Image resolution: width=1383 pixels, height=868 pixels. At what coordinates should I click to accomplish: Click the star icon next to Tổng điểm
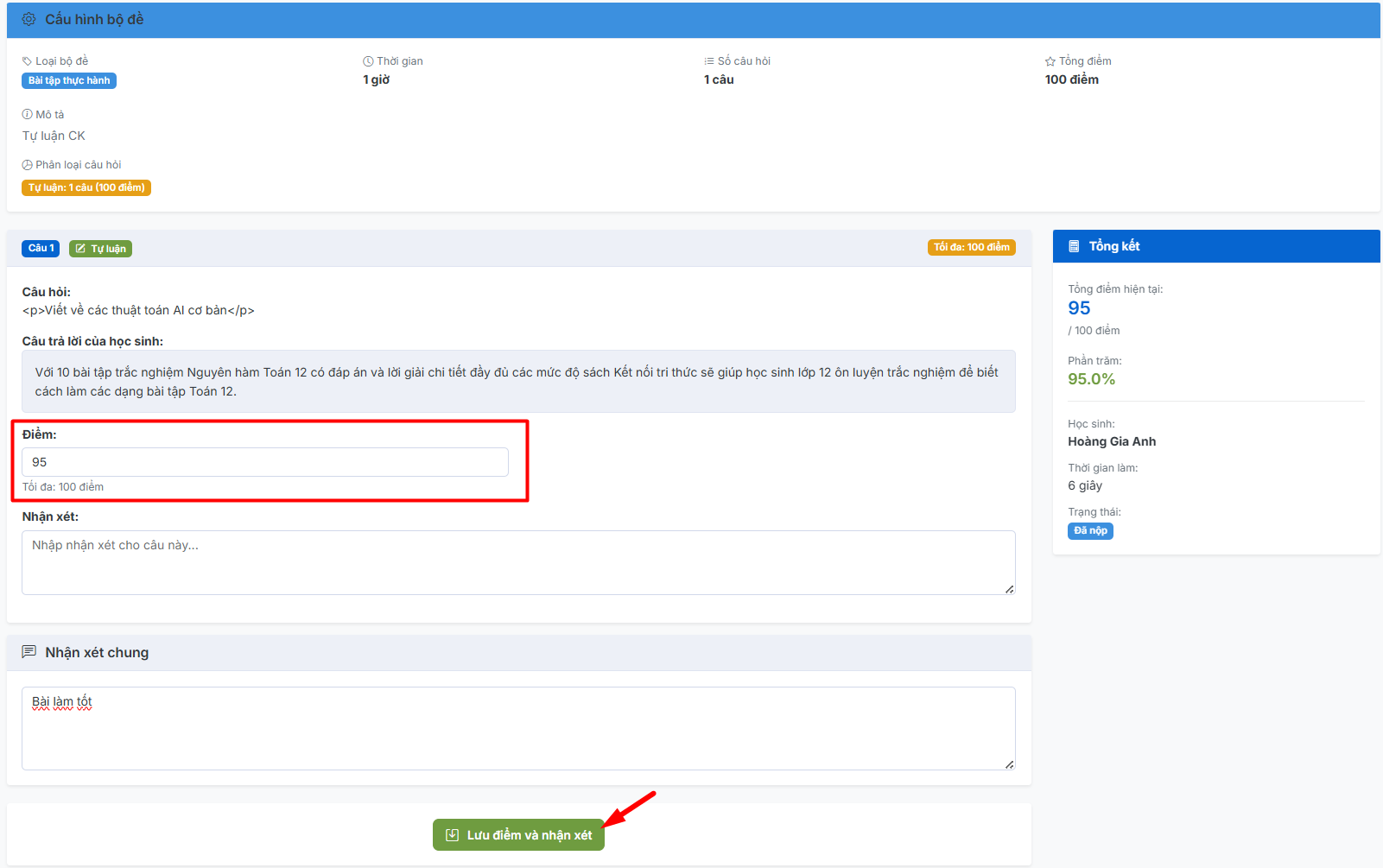(x=1050, y=61)
